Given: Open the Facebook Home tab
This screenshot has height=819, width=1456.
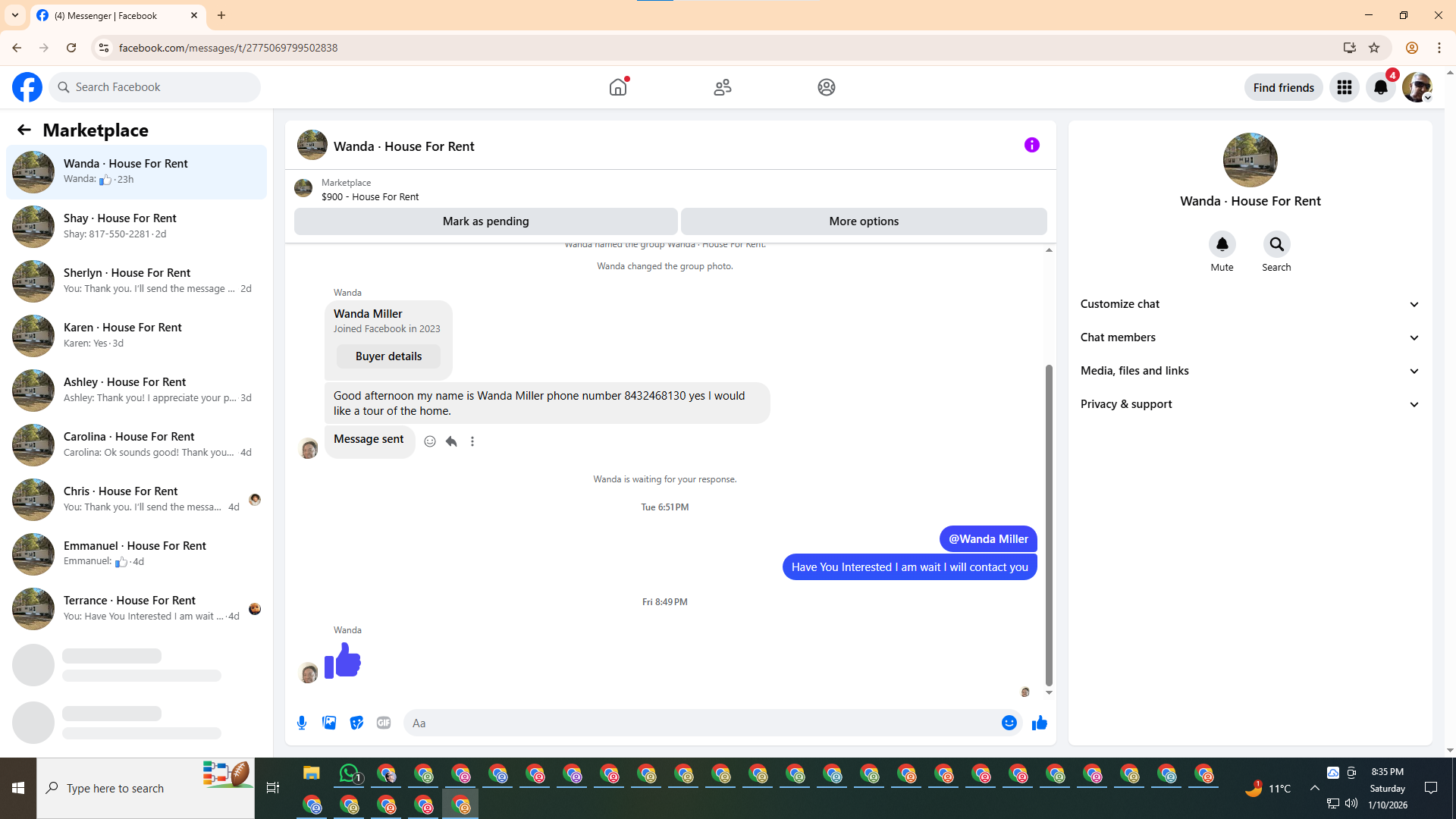Looking at the screenshot, I should tap(618, 87).
